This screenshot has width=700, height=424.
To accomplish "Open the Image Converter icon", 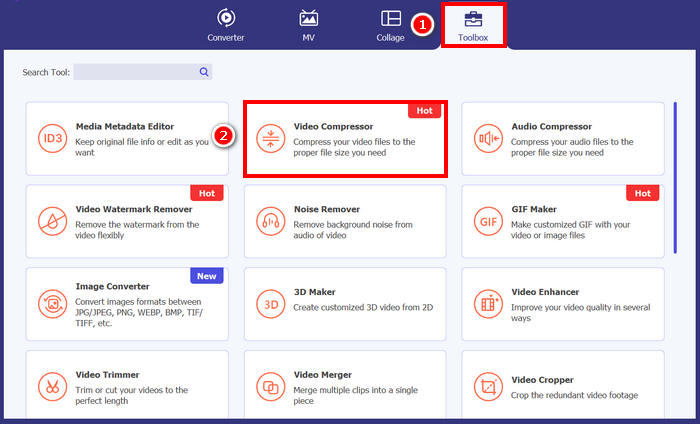I will tap(52, 303).
